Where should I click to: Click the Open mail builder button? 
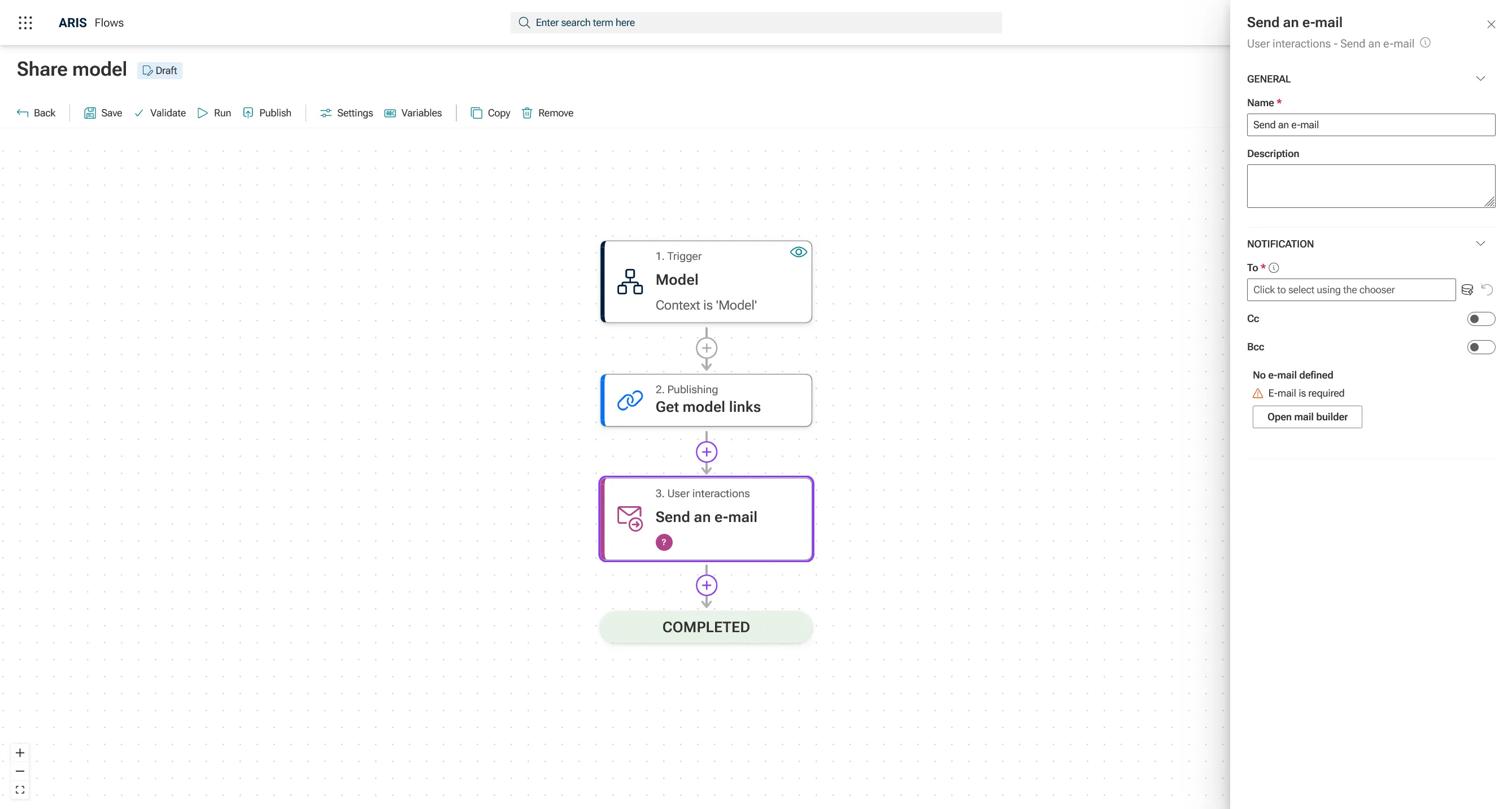tap(1306, 417)
